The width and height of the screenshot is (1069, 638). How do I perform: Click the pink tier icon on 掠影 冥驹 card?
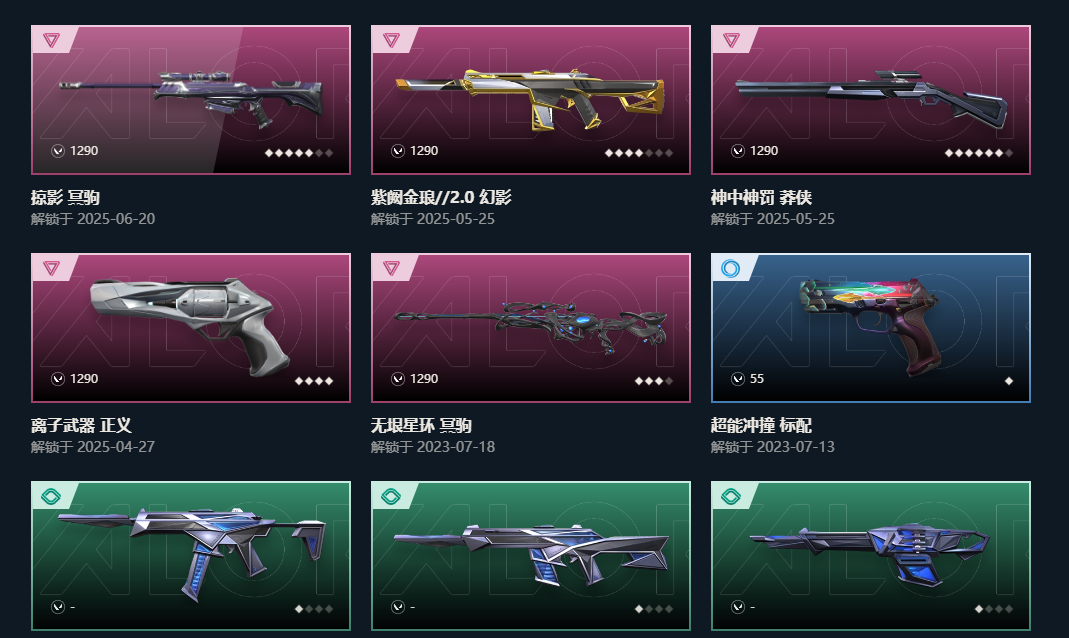point(51,40)
